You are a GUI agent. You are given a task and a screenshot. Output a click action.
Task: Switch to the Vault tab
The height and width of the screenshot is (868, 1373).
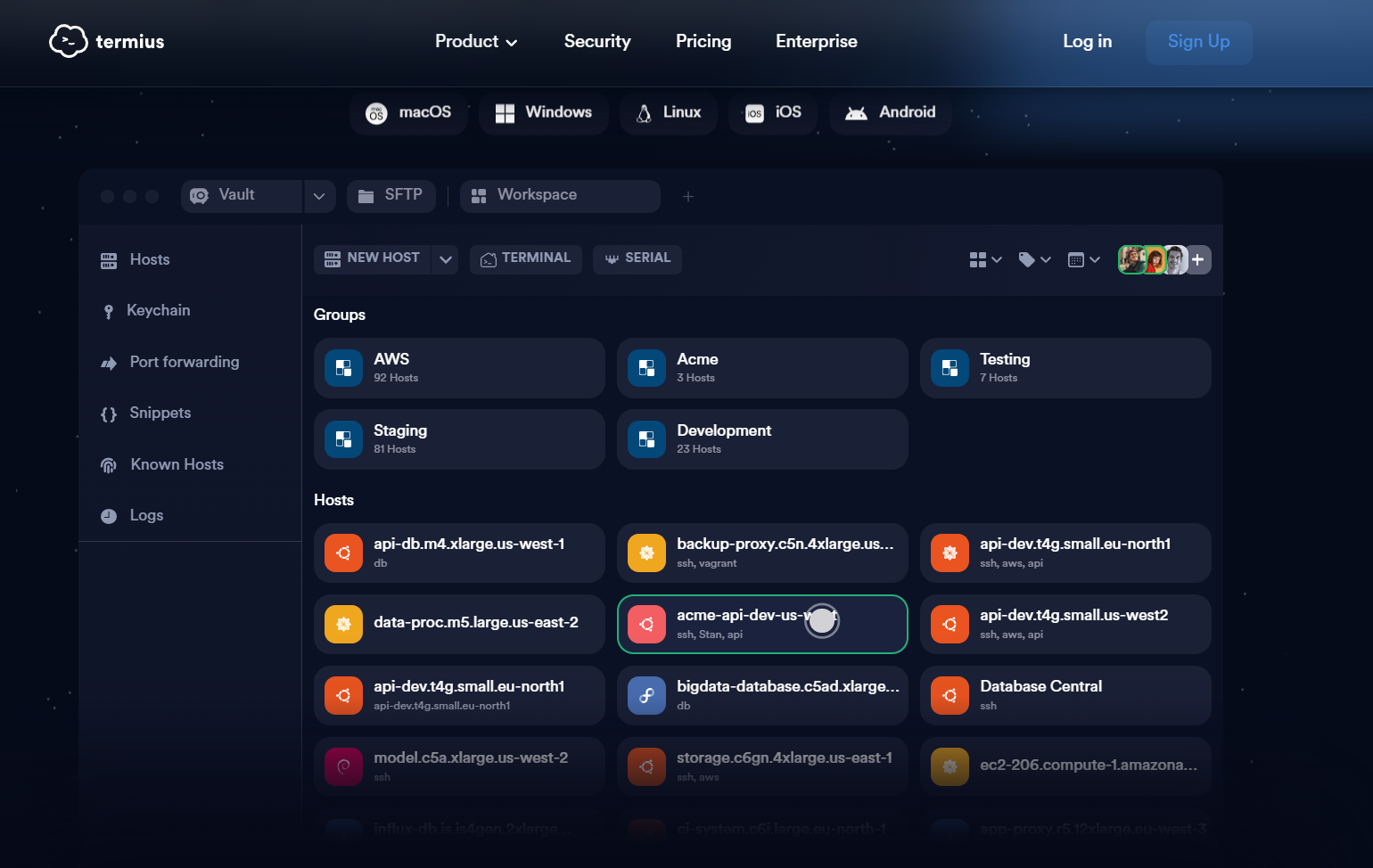pyautogui.click(x=241, y=196)
